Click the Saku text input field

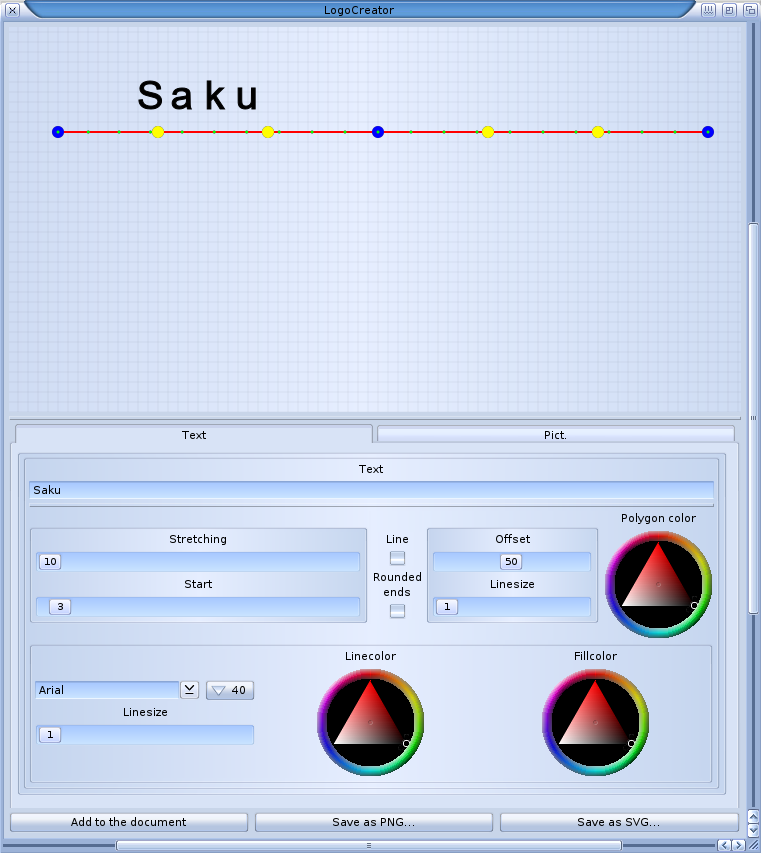point(372,490)
